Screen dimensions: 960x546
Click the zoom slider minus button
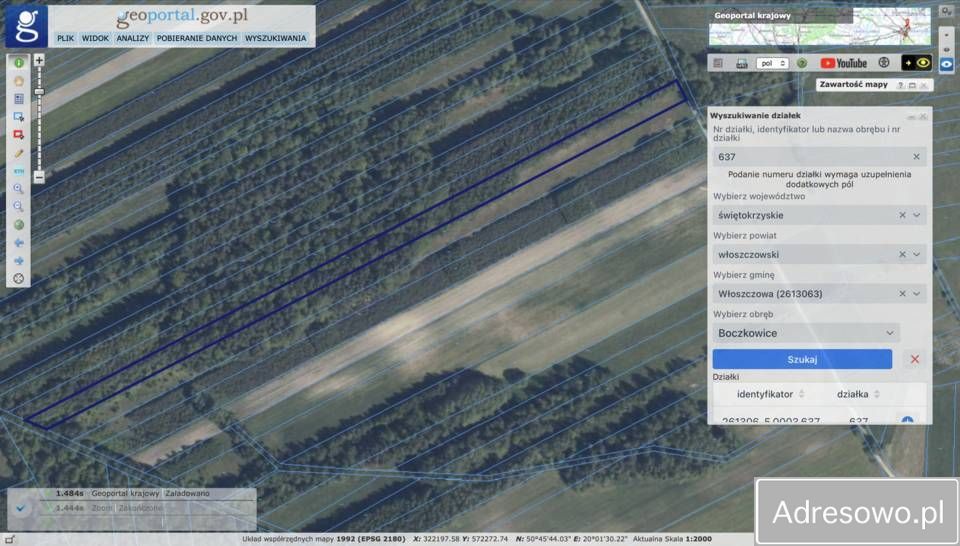[39, 177]
